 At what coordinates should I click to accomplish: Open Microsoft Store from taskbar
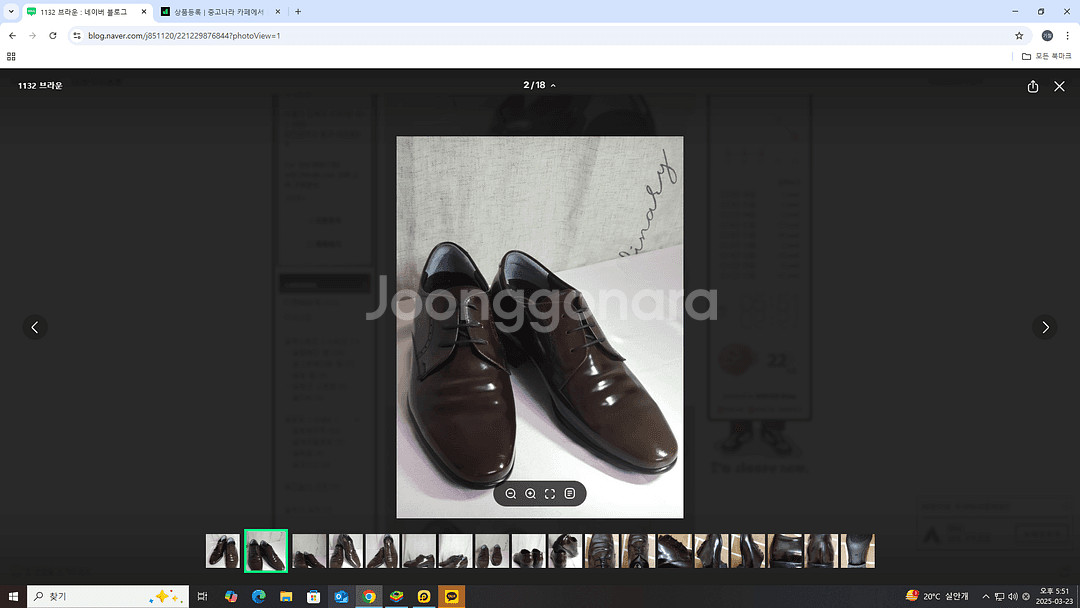coord(313,596)
